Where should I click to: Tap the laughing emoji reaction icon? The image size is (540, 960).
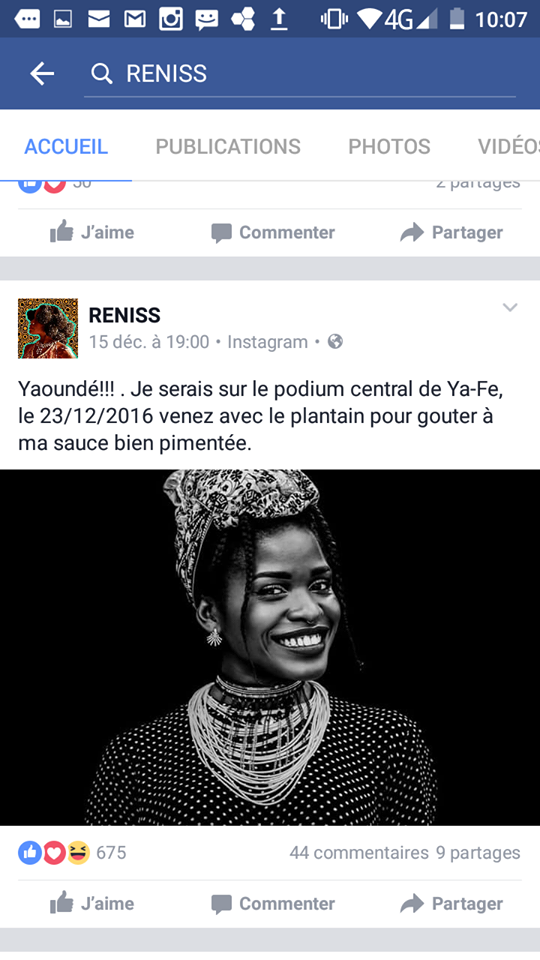(x=79, y=852)
